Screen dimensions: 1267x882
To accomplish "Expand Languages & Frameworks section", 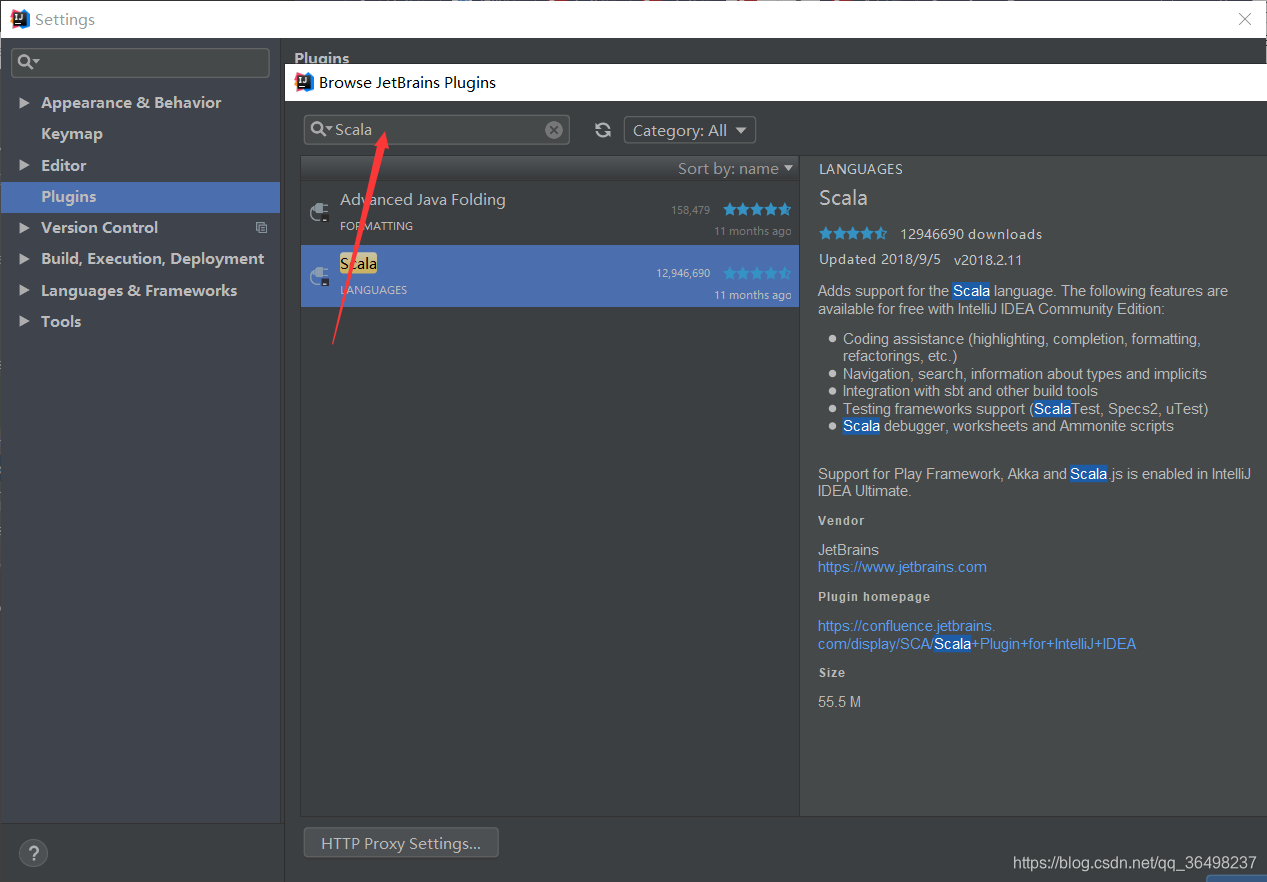I will [x=24, y=291].
